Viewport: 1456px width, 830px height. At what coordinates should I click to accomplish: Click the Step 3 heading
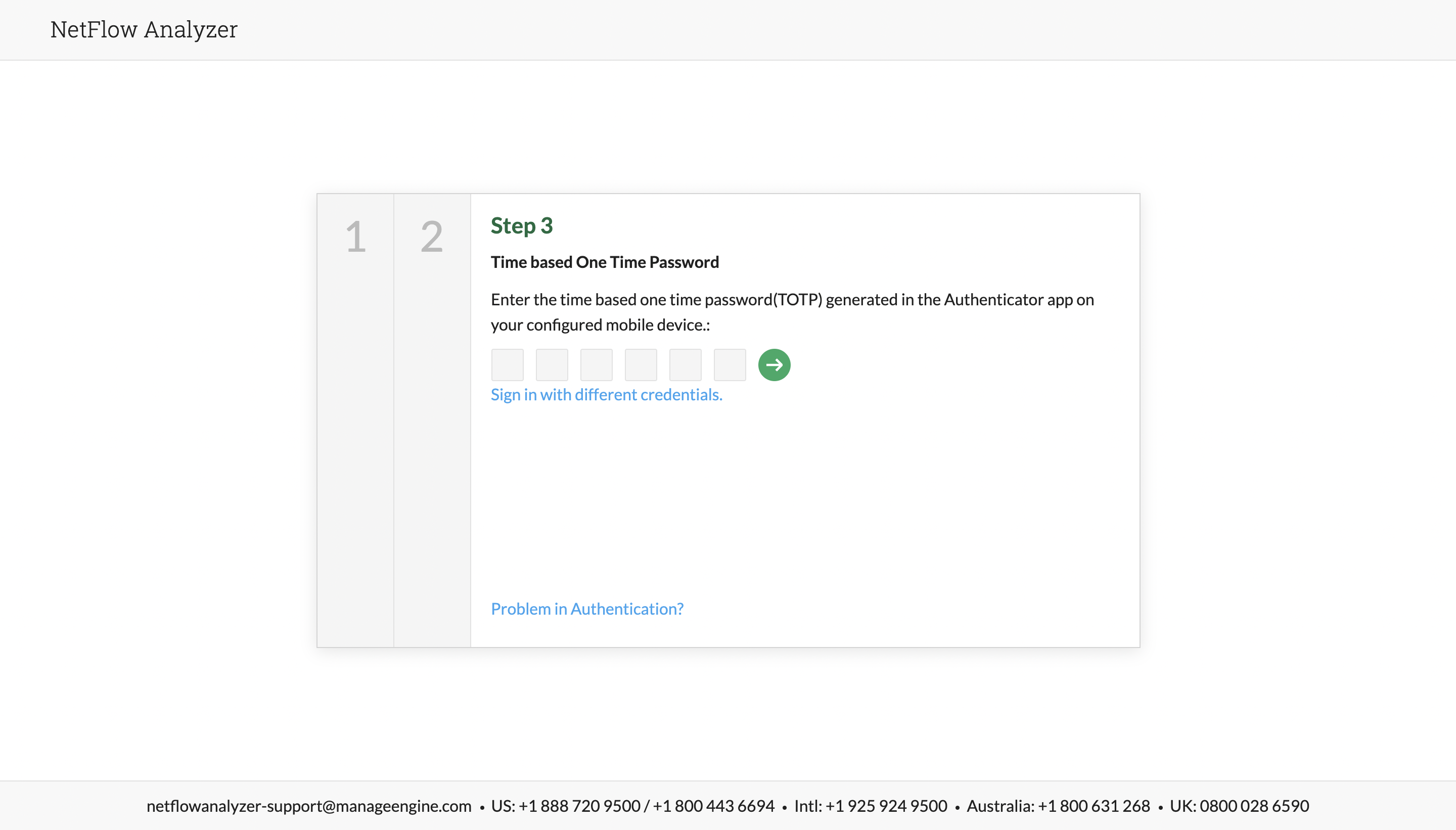tap(521, 226)
